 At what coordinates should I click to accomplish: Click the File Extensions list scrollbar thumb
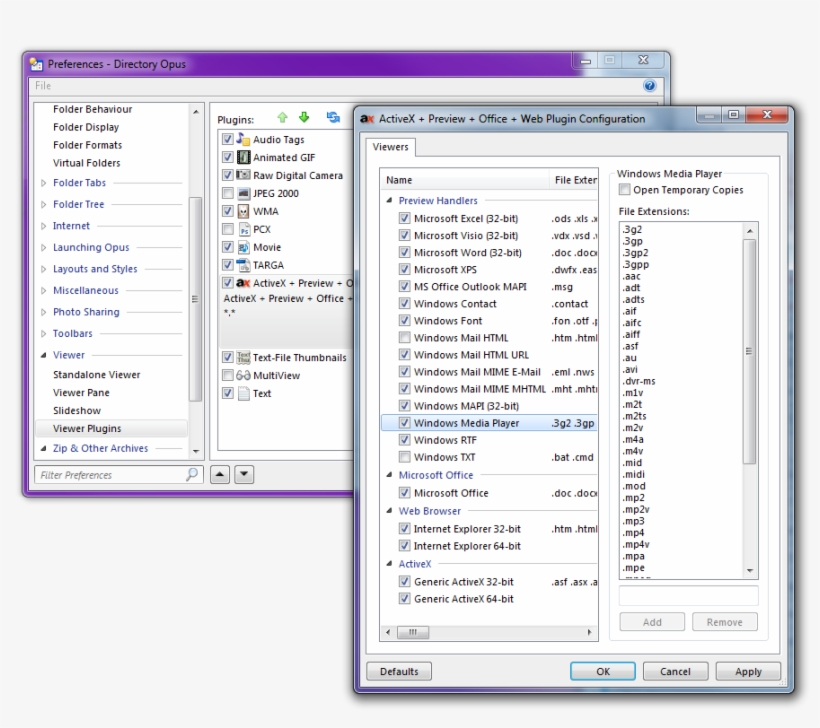pyautogui.click(x=749, y=351)
